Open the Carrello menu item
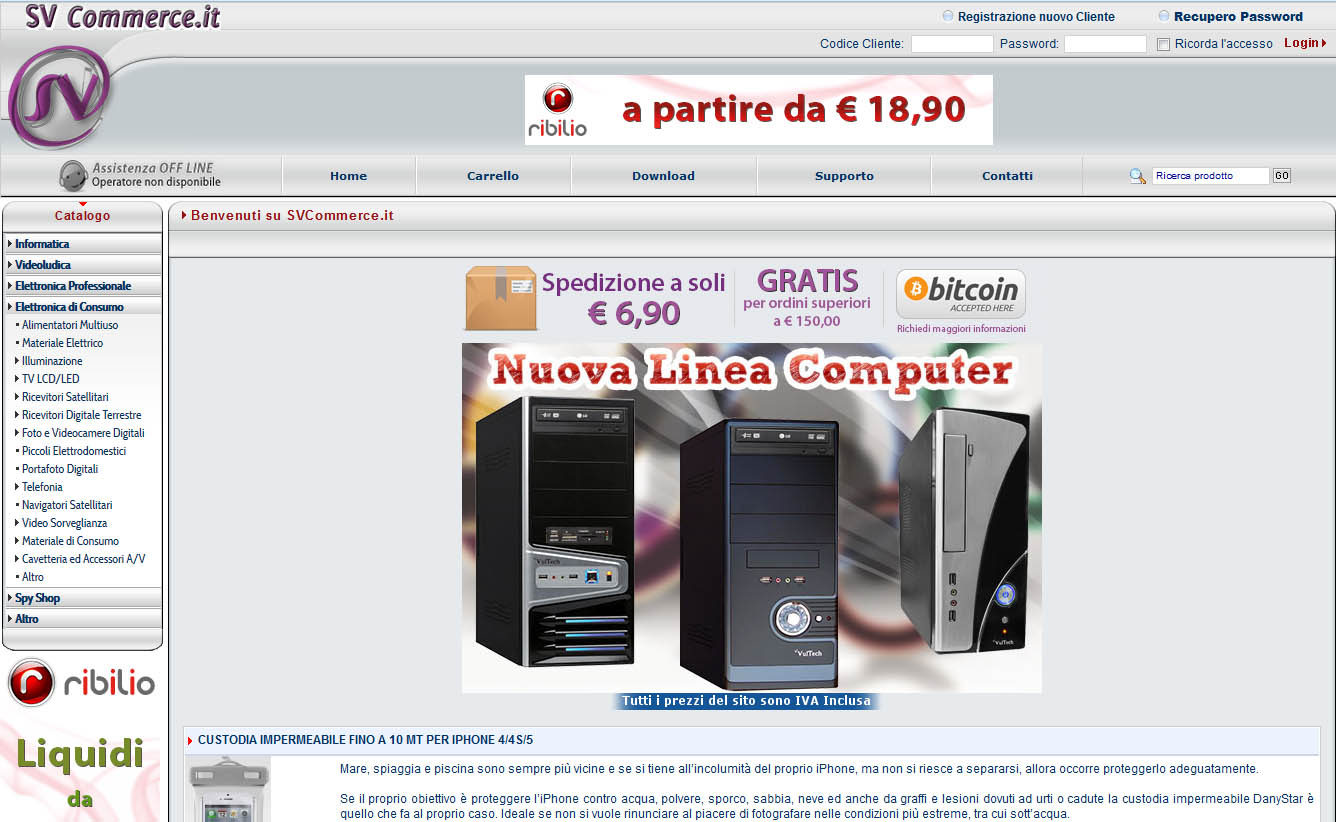Screen dimensions: 1336x822 pos(493,176)
